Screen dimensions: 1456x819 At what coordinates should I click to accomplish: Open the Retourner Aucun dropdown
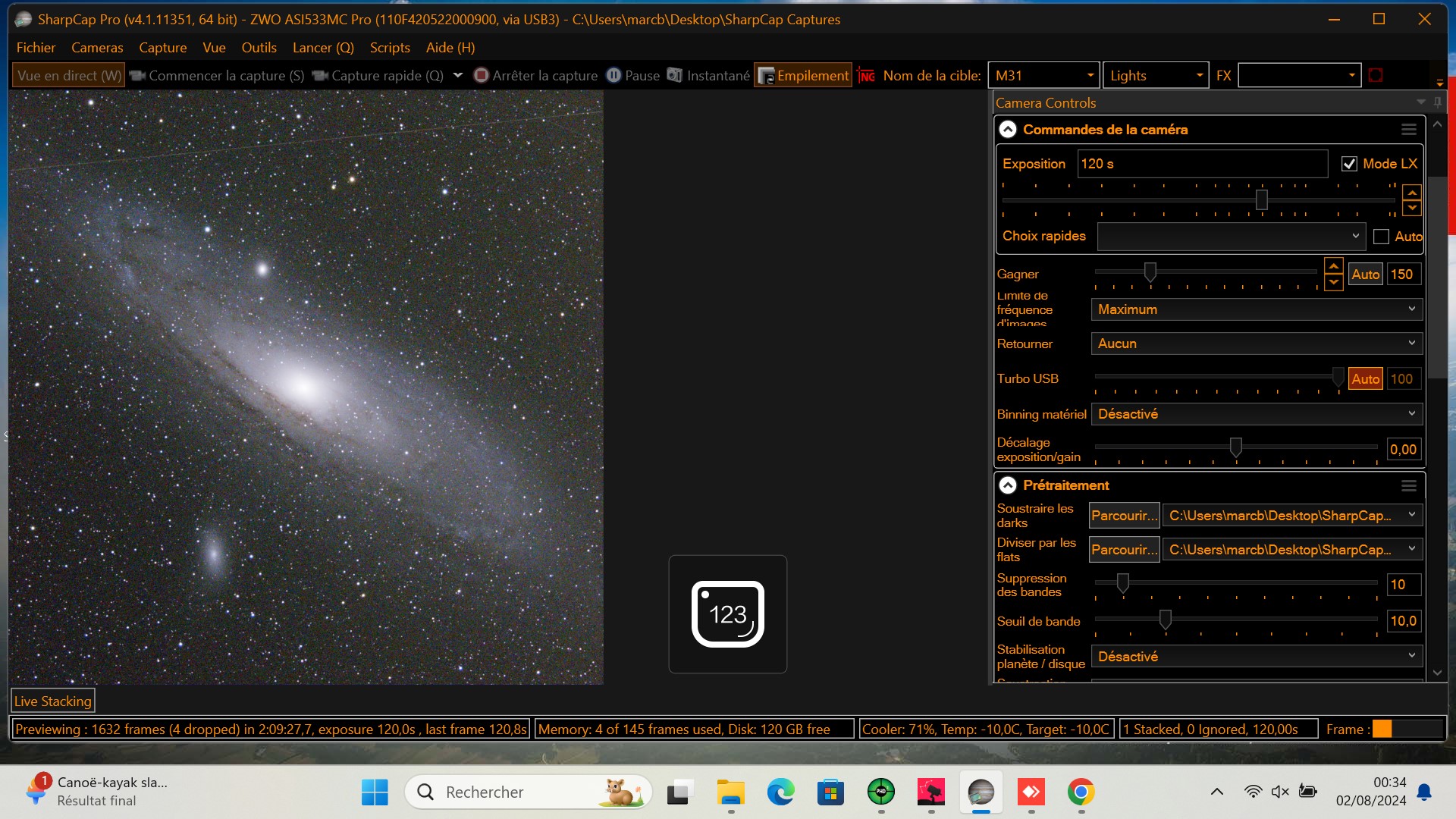point(1257,344)
